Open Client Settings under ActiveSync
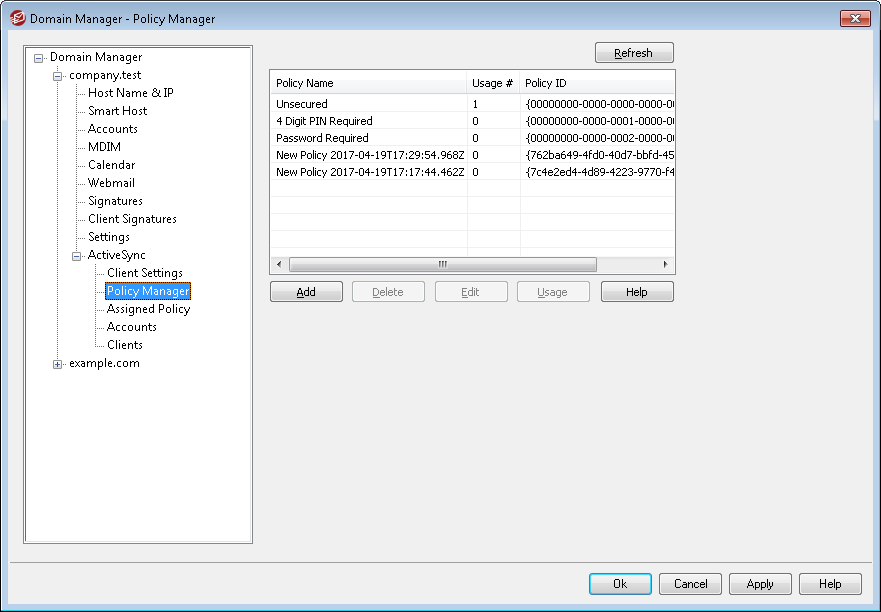 (x=144, y=273)
